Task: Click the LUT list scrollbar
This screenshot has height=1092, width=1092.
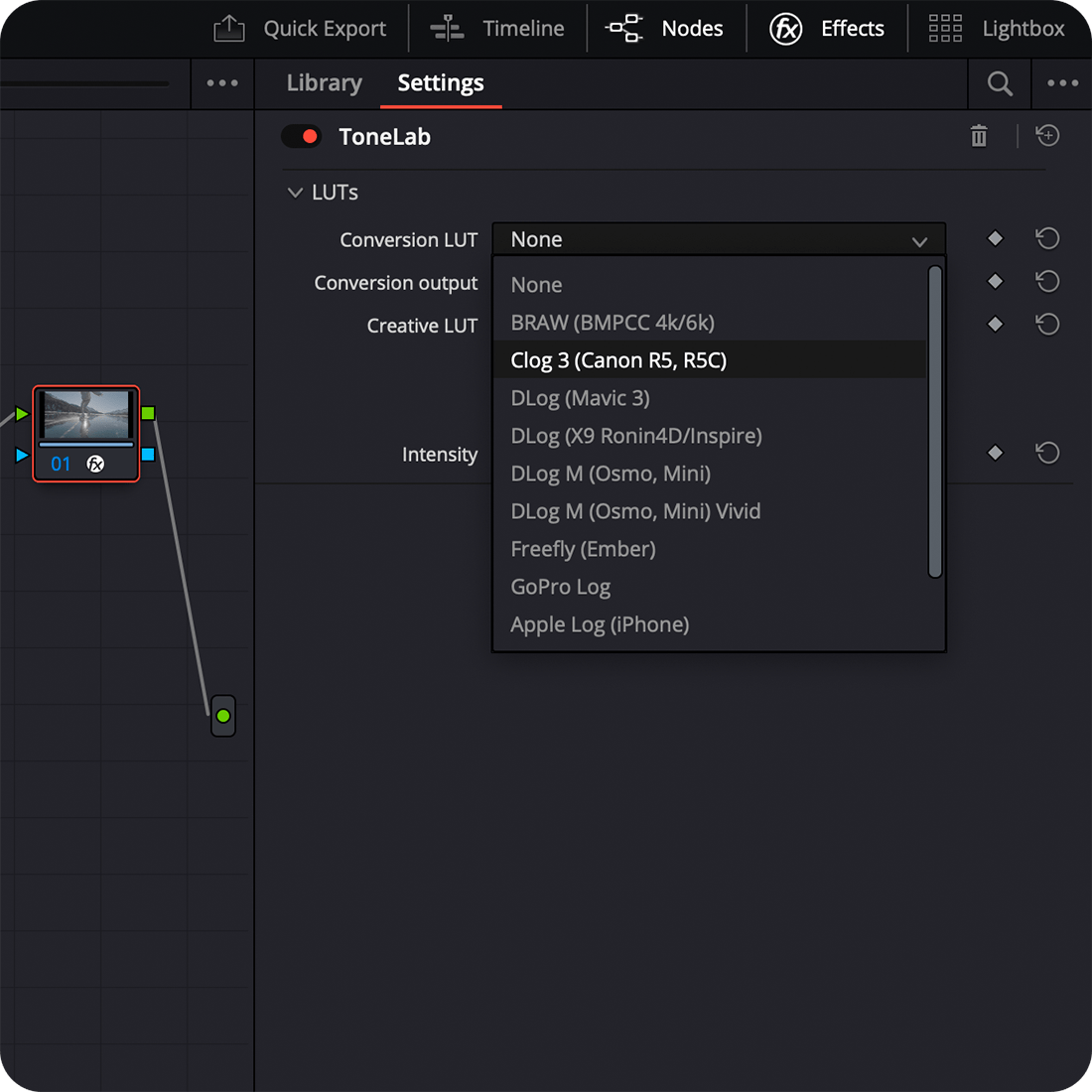Action: [934, 422]
